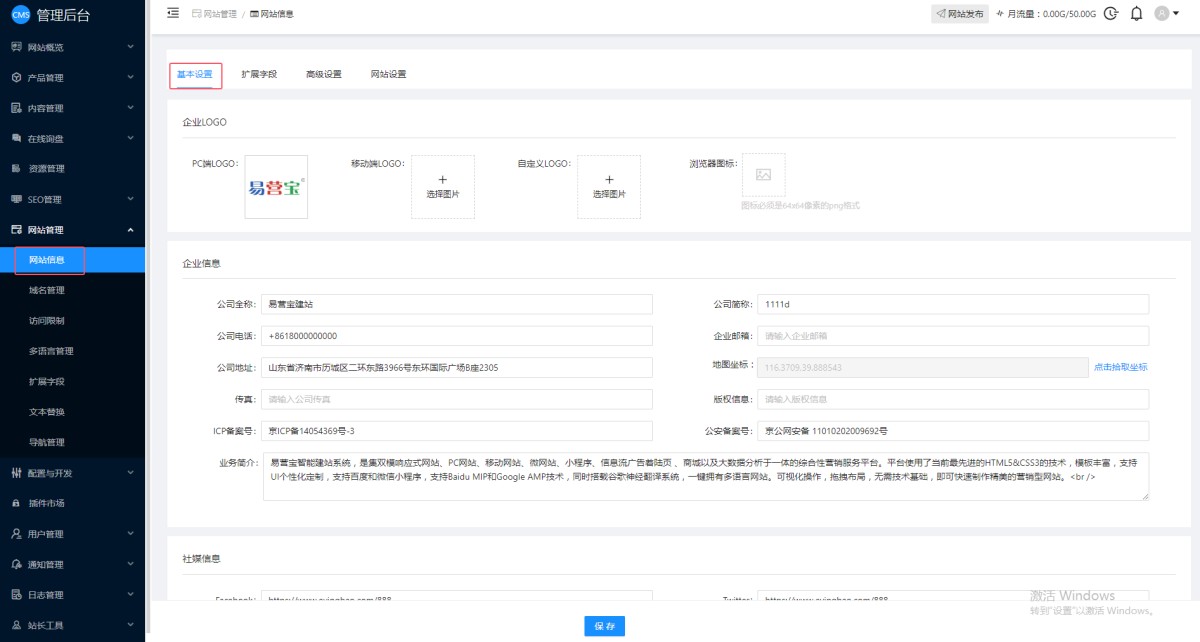Expand the SEO管理 sidebar menu
Viewport: 1200px width, 642px height.
click(x=72, y=199)
